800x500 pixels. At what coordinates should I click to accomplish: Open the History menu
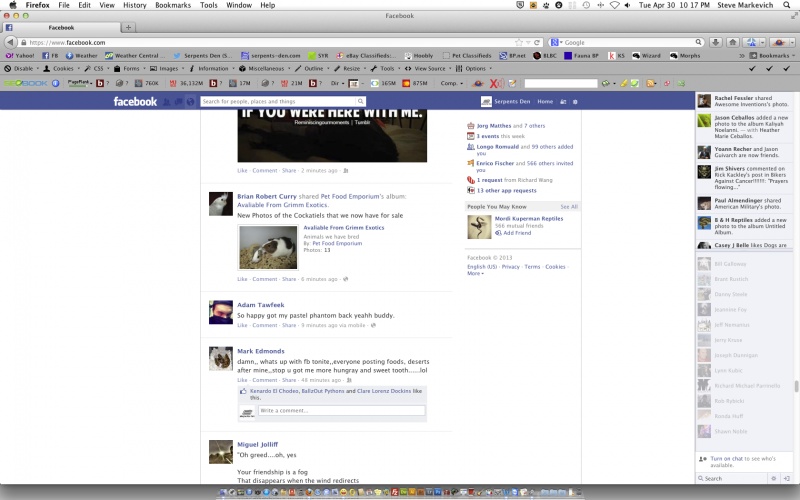[135, 5]
